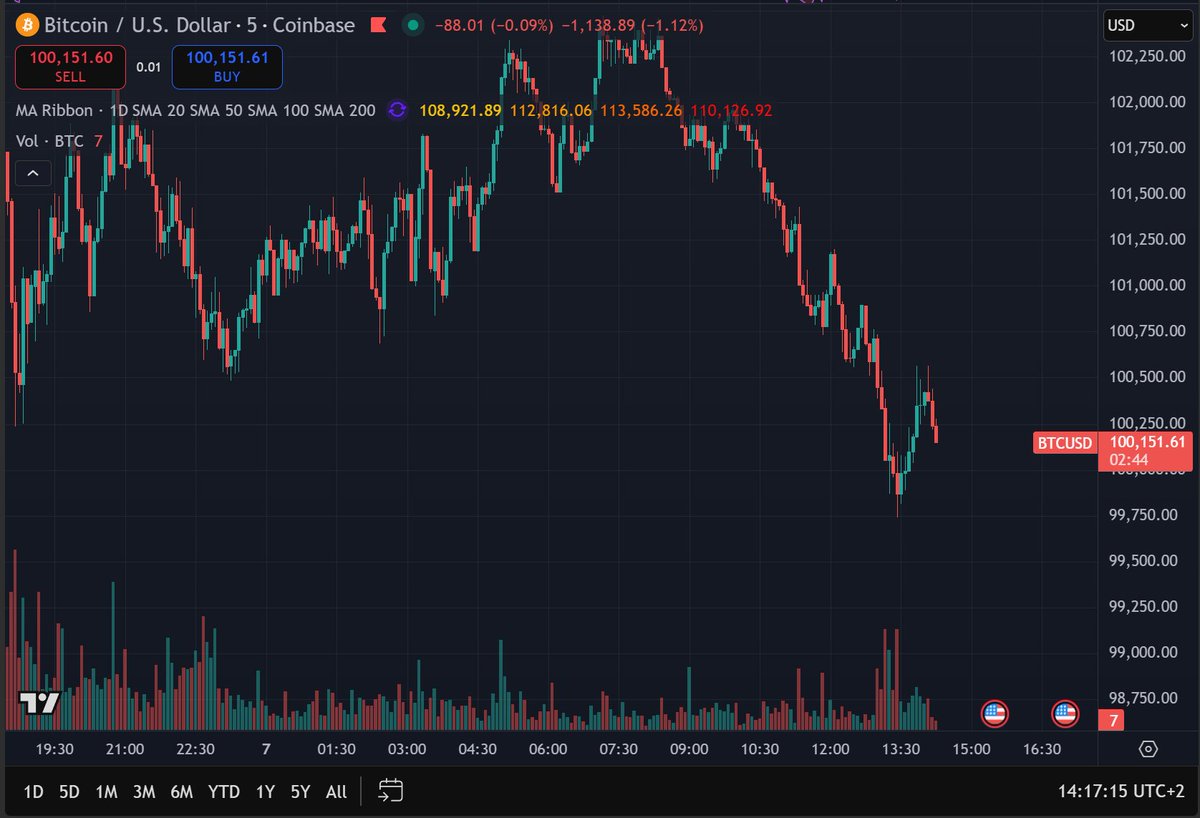Select the 1D time range
This screenshot has width=1200, height=818.
33,791
